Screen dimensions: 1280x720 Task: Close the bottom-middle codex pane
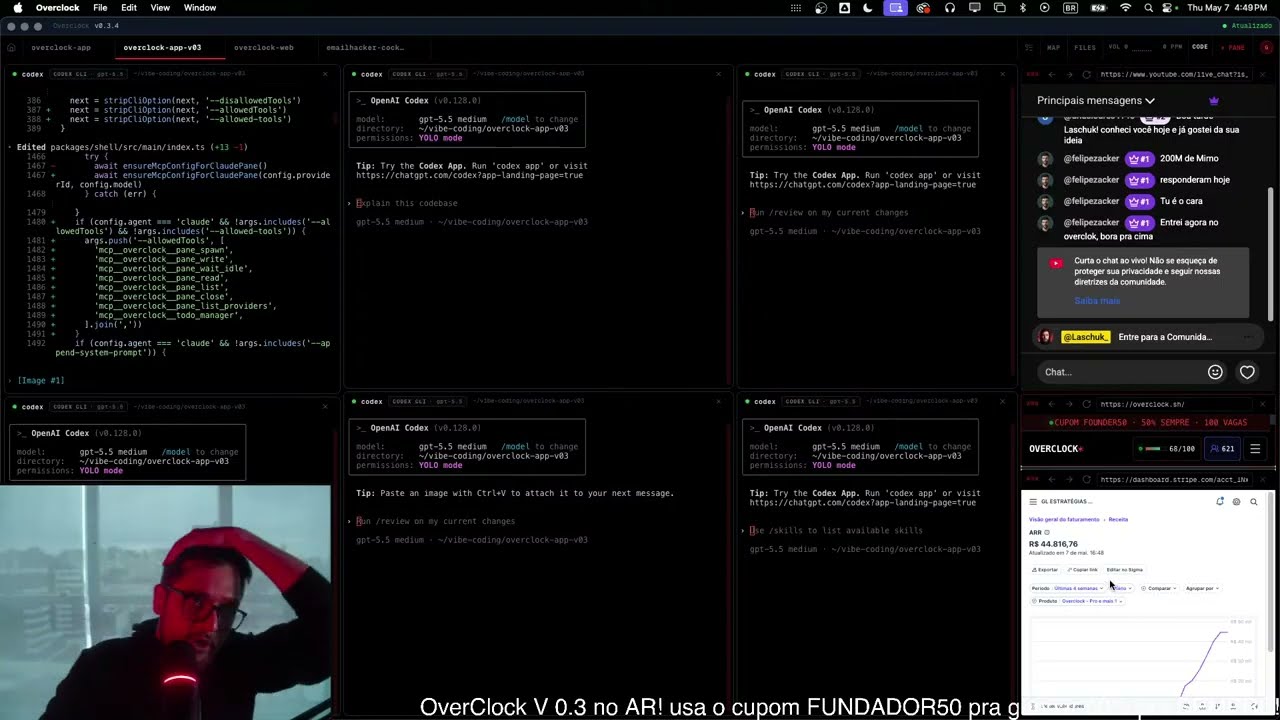pos(718,401)
